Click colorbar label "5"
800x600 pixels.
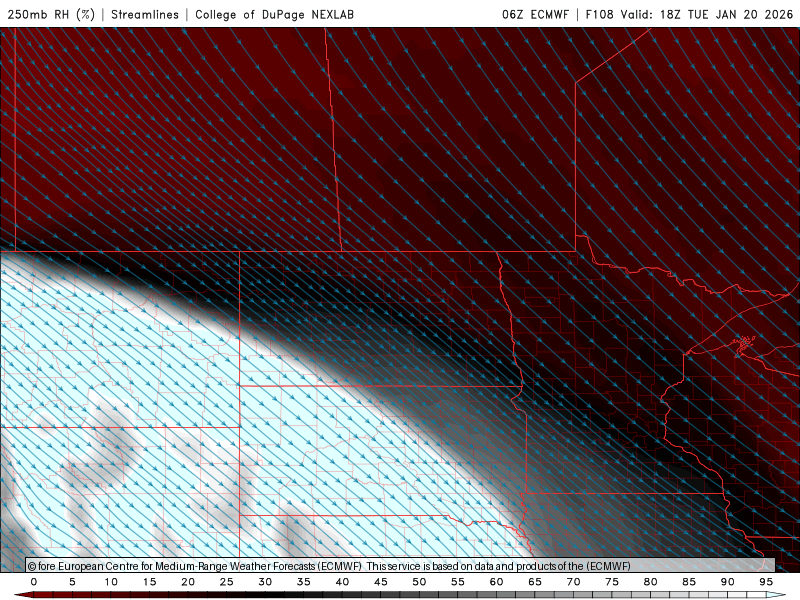click(72, 582)
